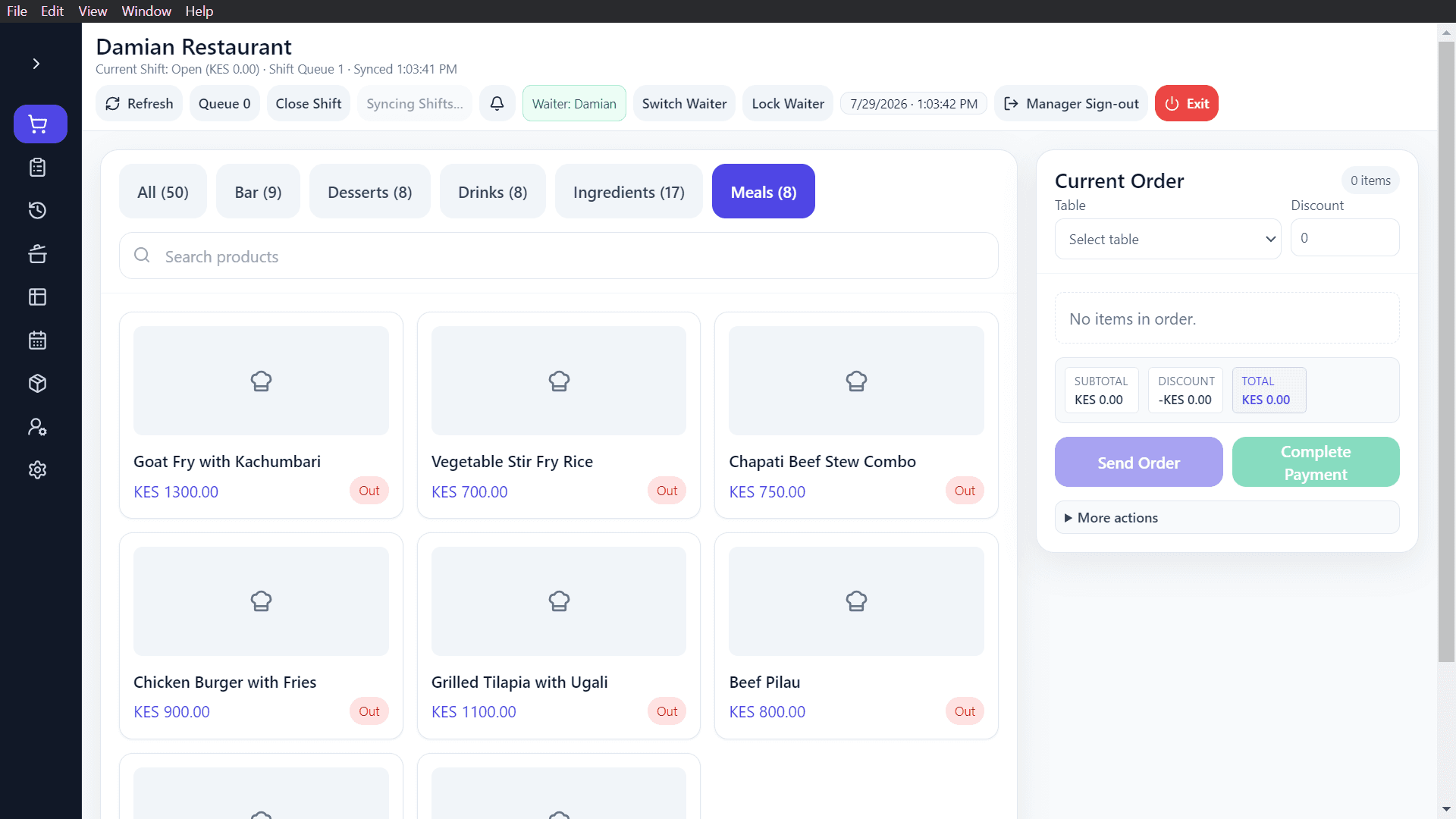Open the calendar icon in sidebar
Viewport: 1456px width, 819px height.
38,340
